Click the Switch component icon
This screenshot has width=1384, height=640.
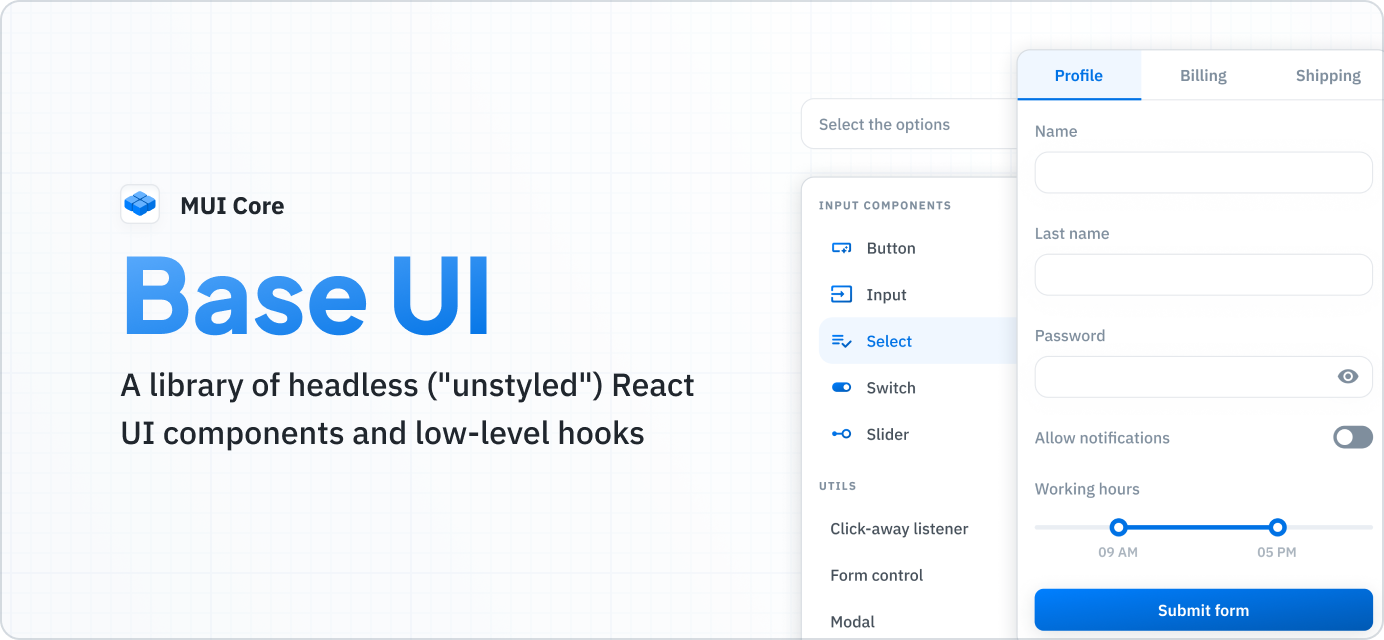click(x=839, y=388)
